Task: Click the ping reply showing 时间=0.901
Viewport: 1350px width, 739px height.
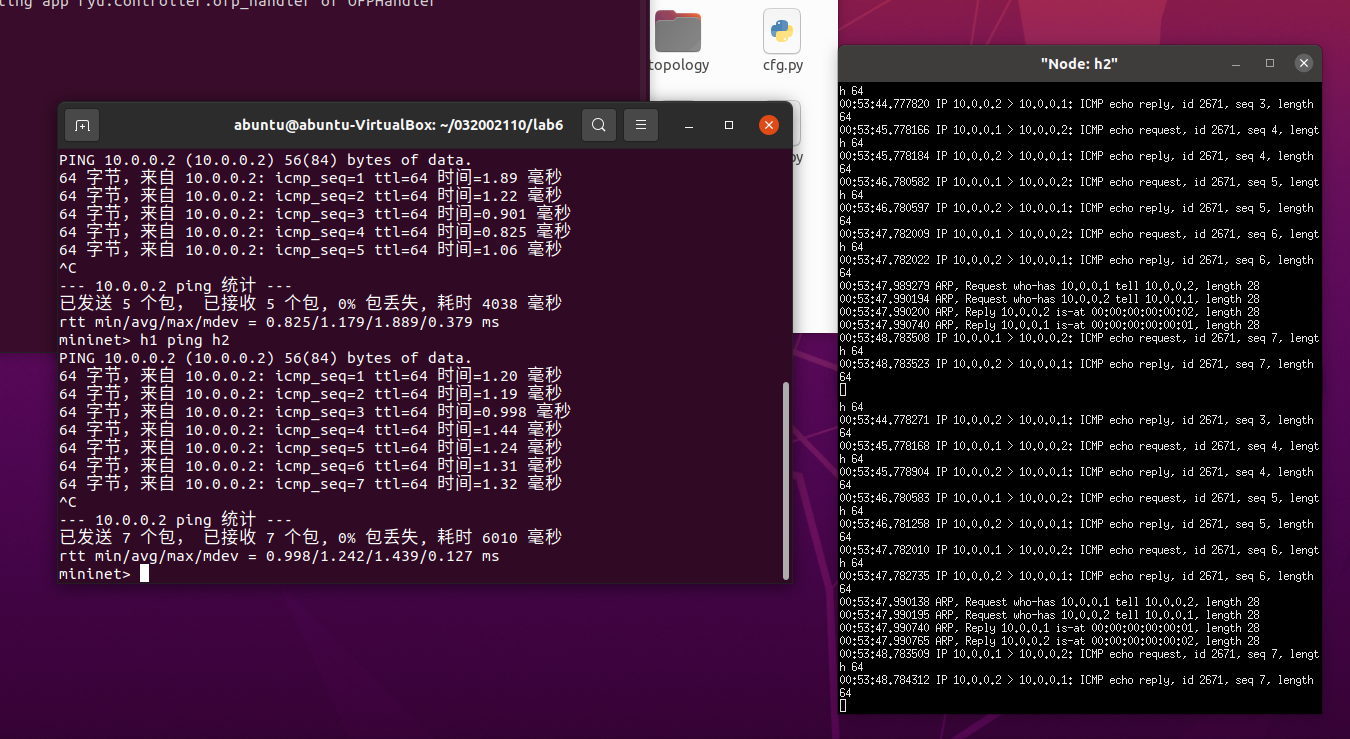Action: pos(315,214)
